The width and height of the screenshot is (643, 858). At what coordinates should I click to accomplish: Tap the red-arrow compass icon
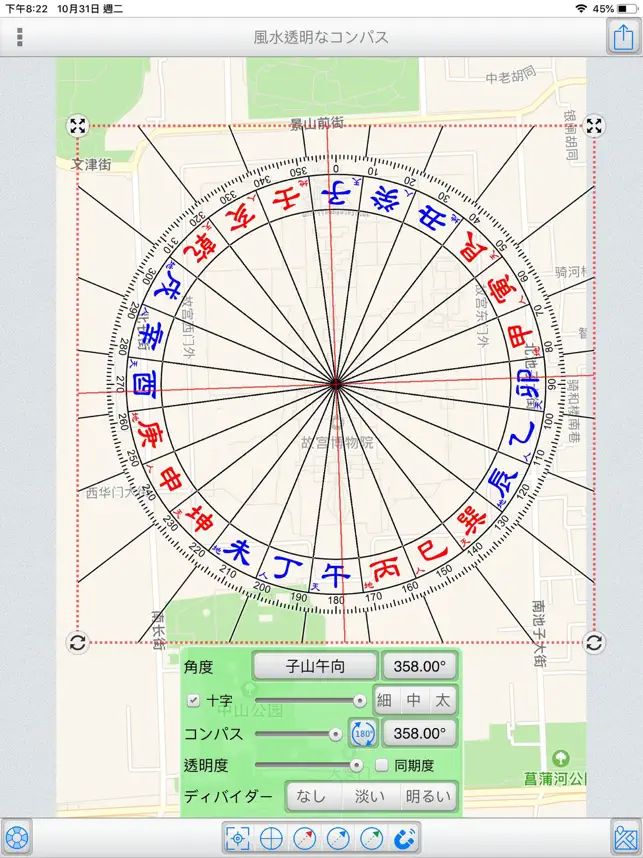pyautogui.click(x=304, y=838)
